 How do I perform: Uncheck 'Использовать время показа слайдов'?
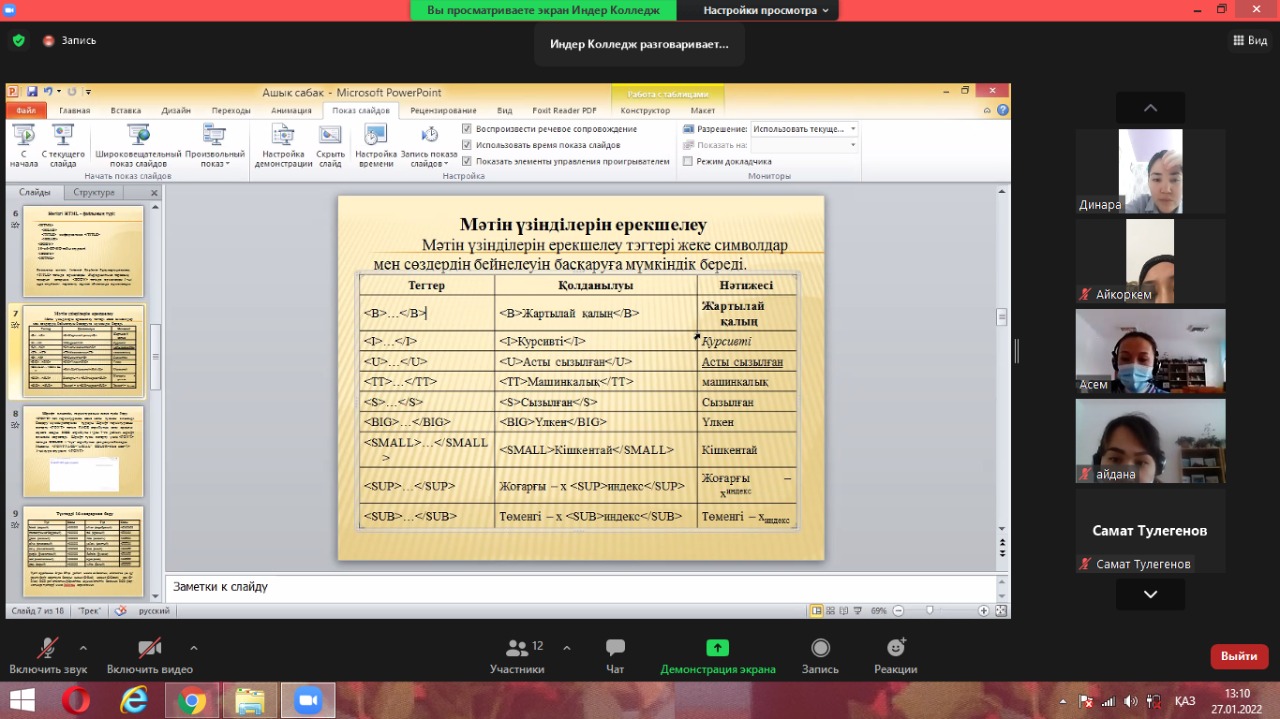point(467,145)
